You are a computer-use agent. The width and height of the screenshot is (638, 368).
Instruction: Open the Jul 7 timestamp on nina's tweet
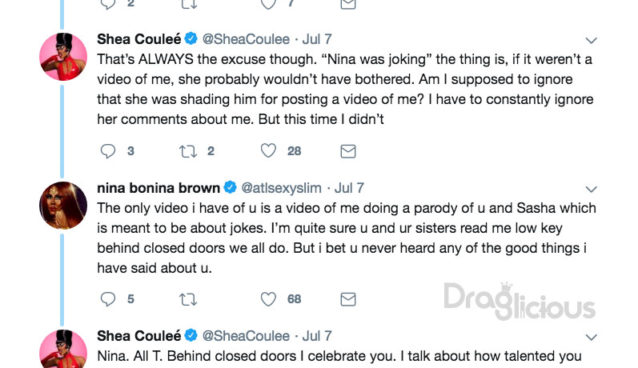tap(349, 188)
